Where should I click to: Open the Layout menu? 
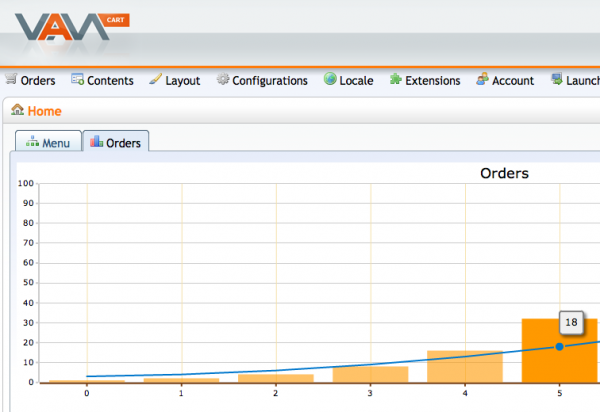pos(174,80)
